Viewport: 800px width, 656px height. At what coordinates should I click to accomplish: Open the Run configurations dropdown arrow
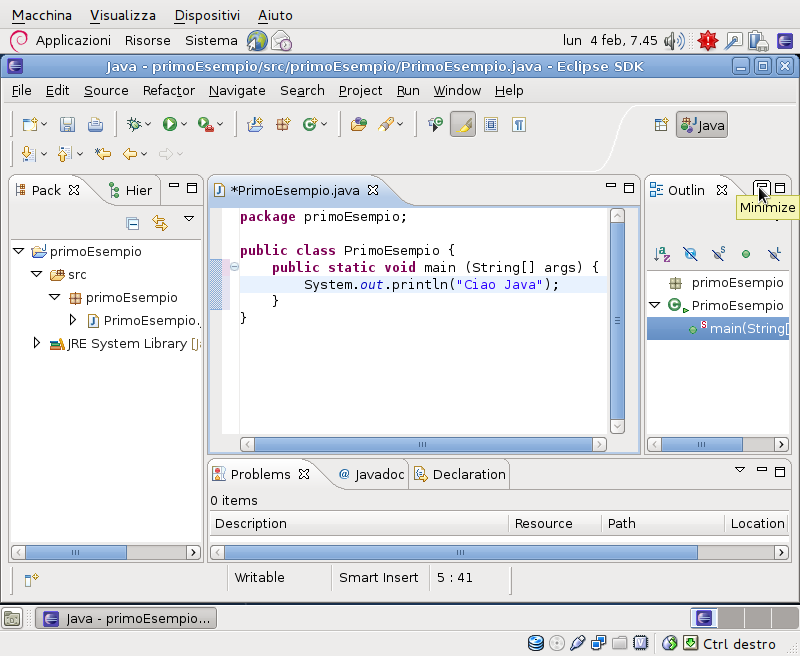coord(184,124)
